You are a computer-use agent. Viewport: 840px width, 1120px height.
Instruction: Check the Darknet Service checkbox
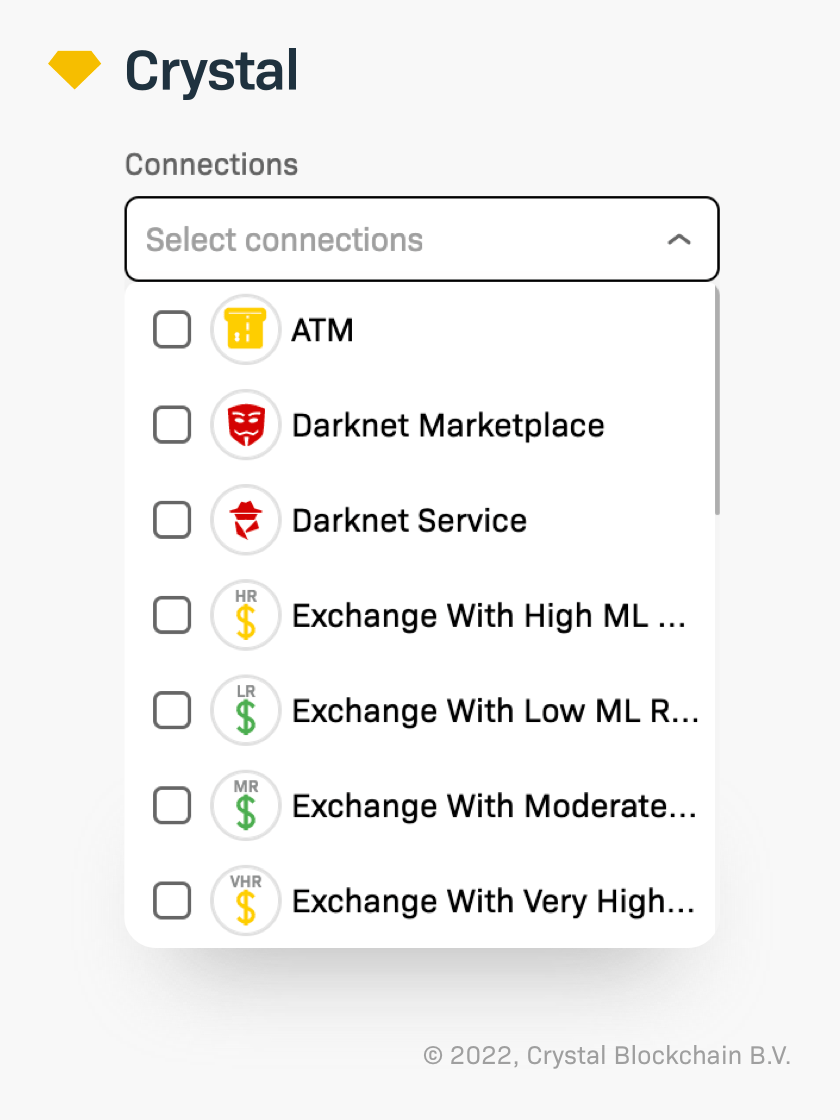pos(171,520)
